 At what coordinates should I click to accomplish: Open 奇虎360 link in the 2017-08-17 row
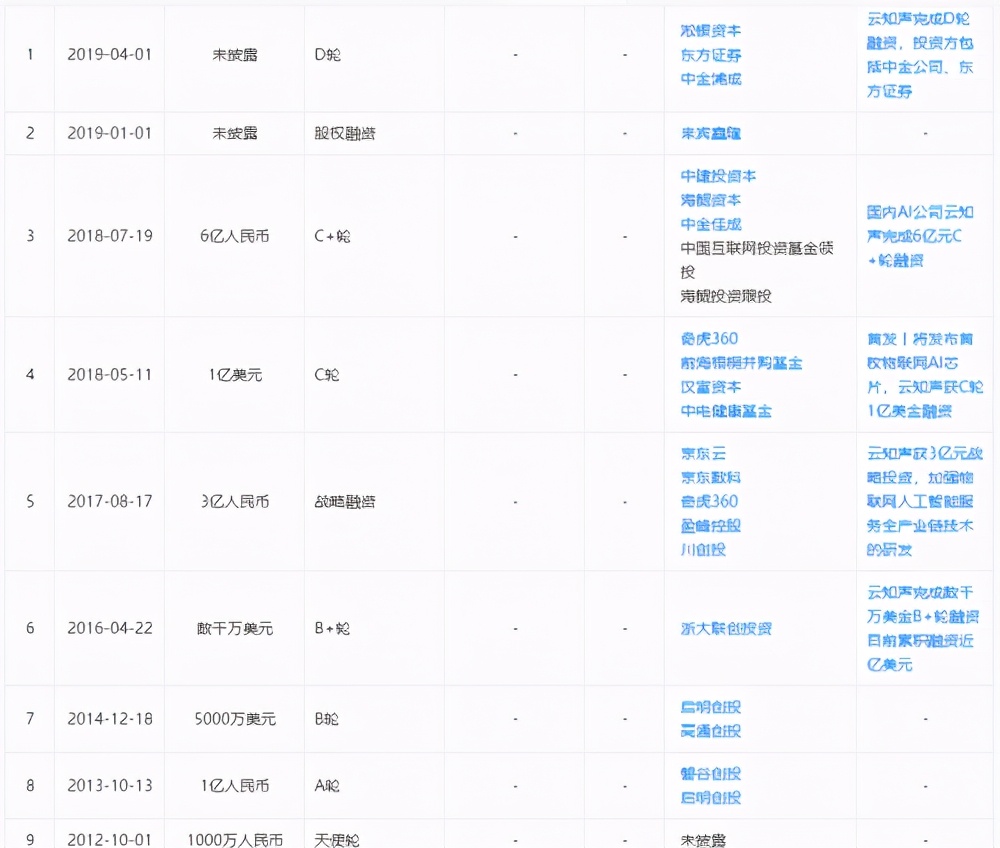pyautogui.click(x=709, y=501)
